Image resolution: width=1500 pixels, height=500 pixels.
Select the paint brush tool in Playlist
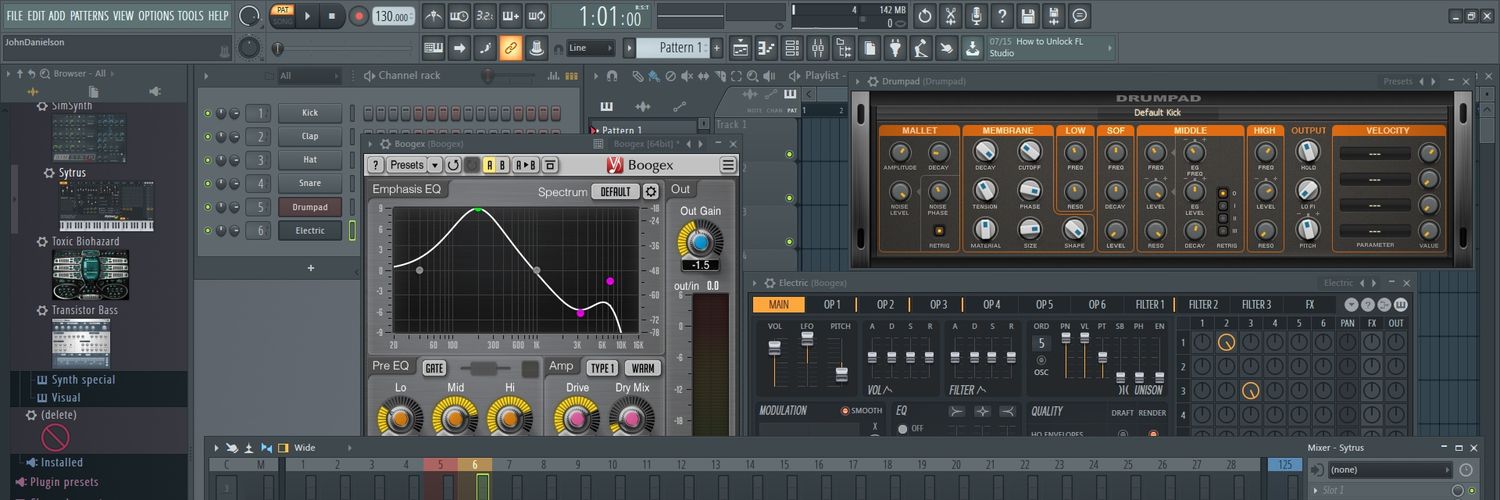653,75
